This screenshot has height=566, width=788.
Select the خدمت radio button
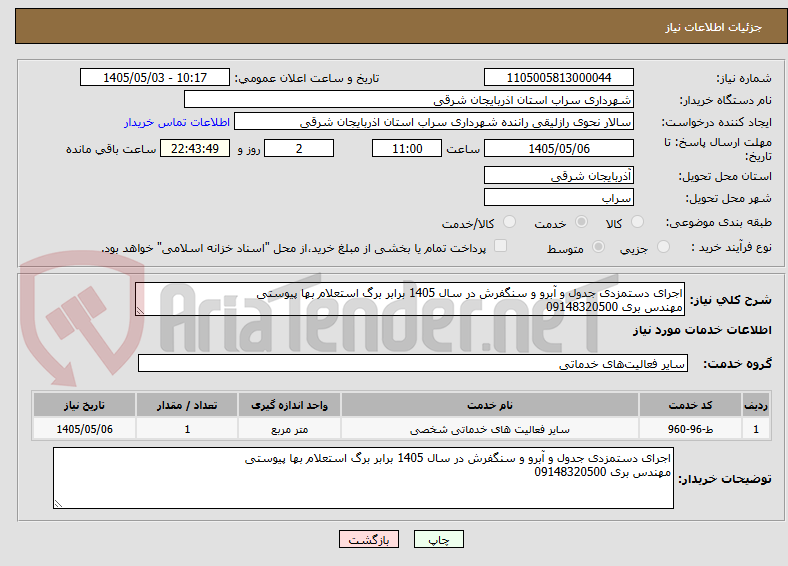click(x=581, y=222)
